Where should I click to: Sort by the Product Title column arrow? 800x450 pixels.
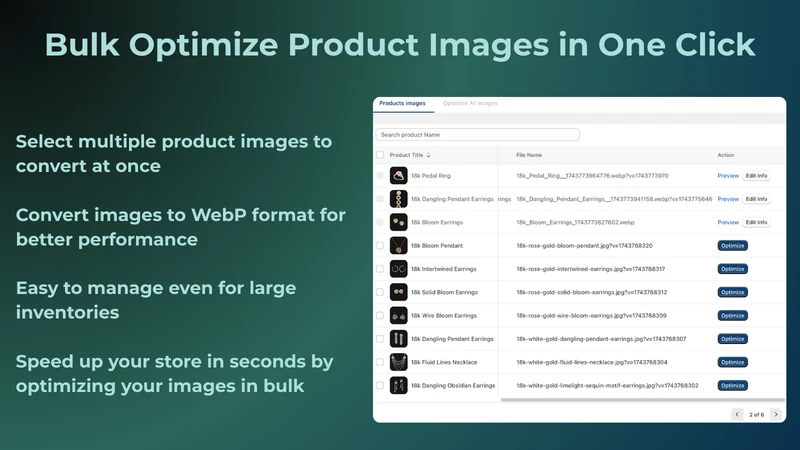pyautogui.click(x=429, y=155)
